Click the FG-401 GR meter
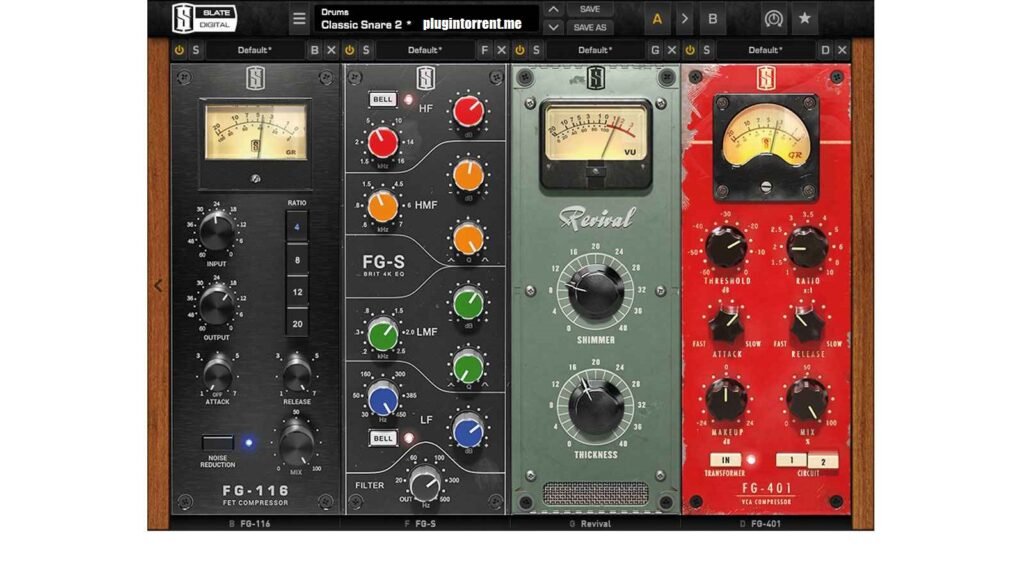1024x576 pixels. coord(766,137)
